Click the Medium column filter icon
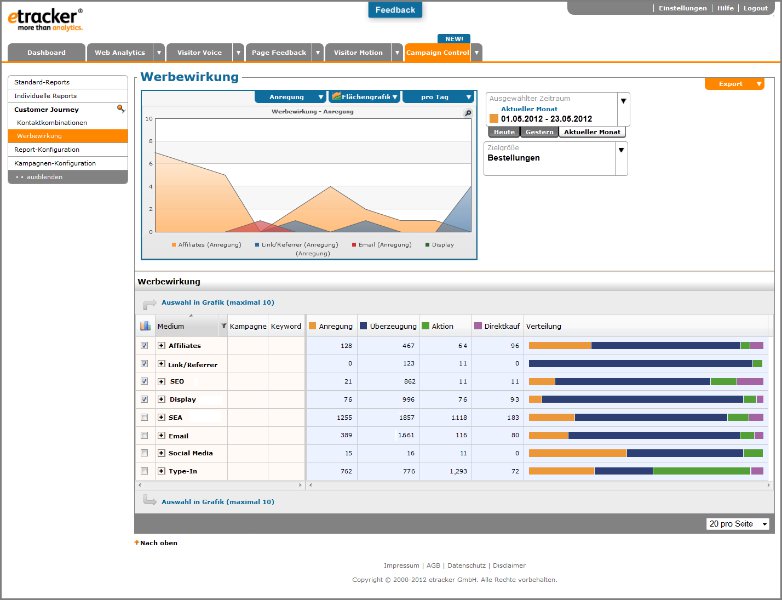 (x=223, y=326)
